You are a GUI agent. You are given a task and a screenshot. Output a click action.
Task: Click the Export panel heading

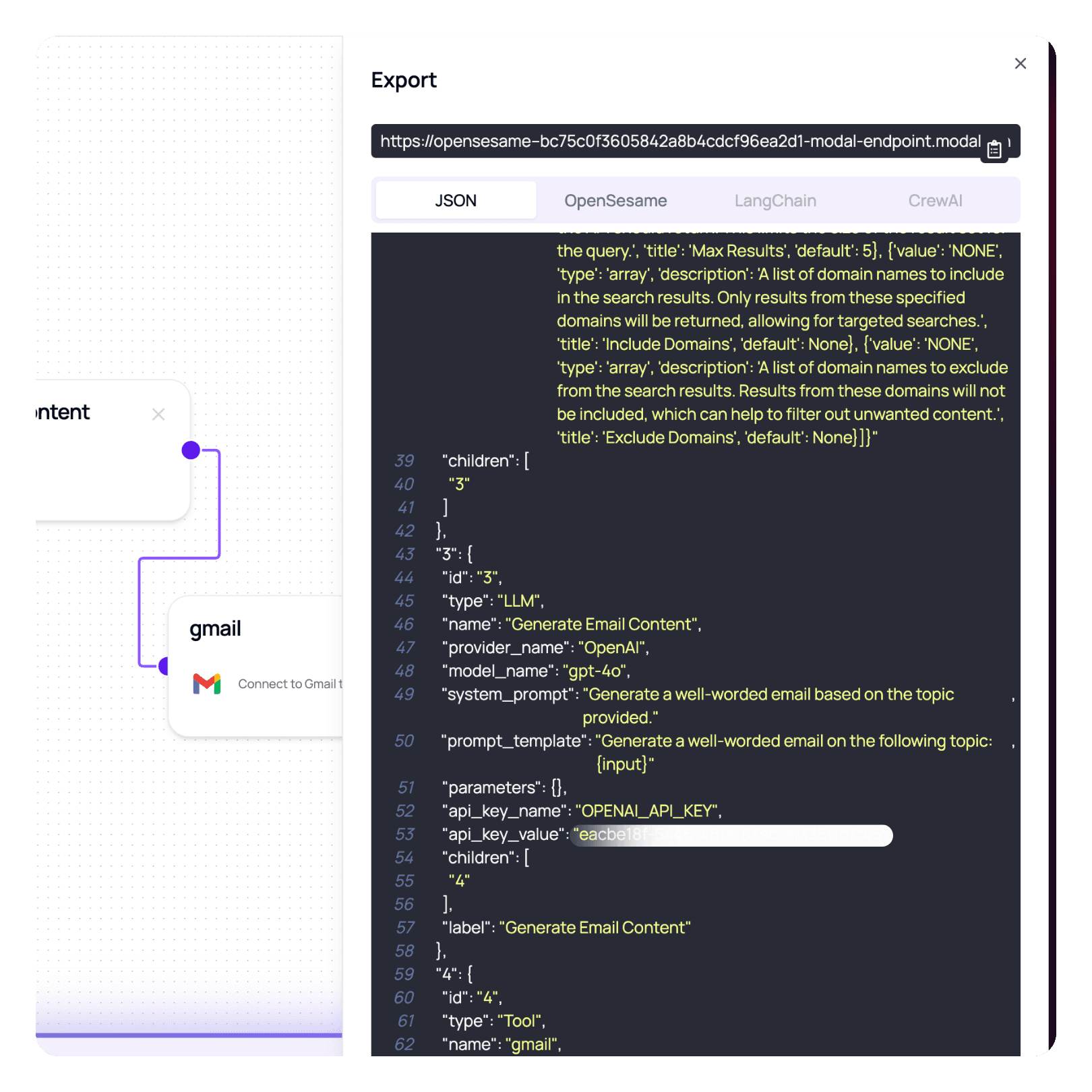(x=403, y=80)
